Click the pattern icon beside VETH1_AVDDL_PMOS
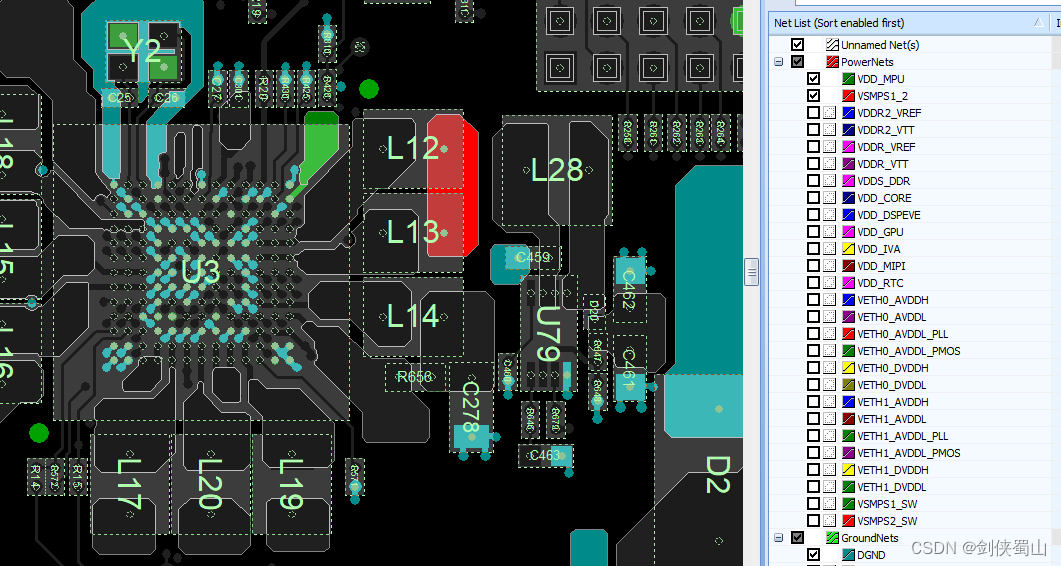Viewport: 1061px width, 566px height. [x=830, y=452]
